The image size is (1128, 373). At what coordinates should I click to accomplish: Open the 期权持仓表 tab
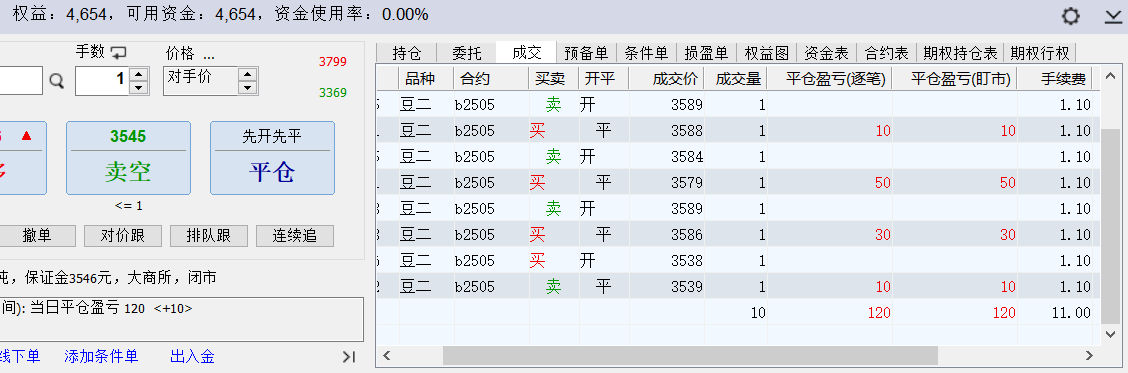960,53
